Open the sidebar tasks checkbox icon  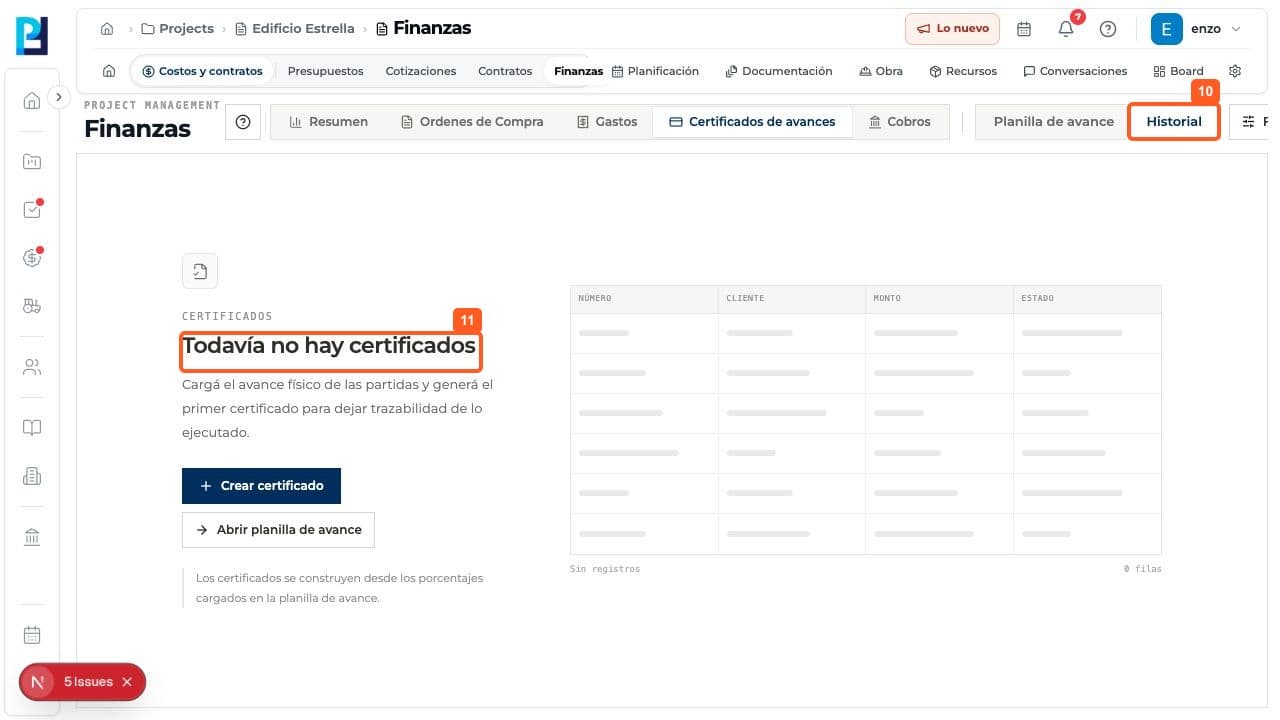click(32, 210)
